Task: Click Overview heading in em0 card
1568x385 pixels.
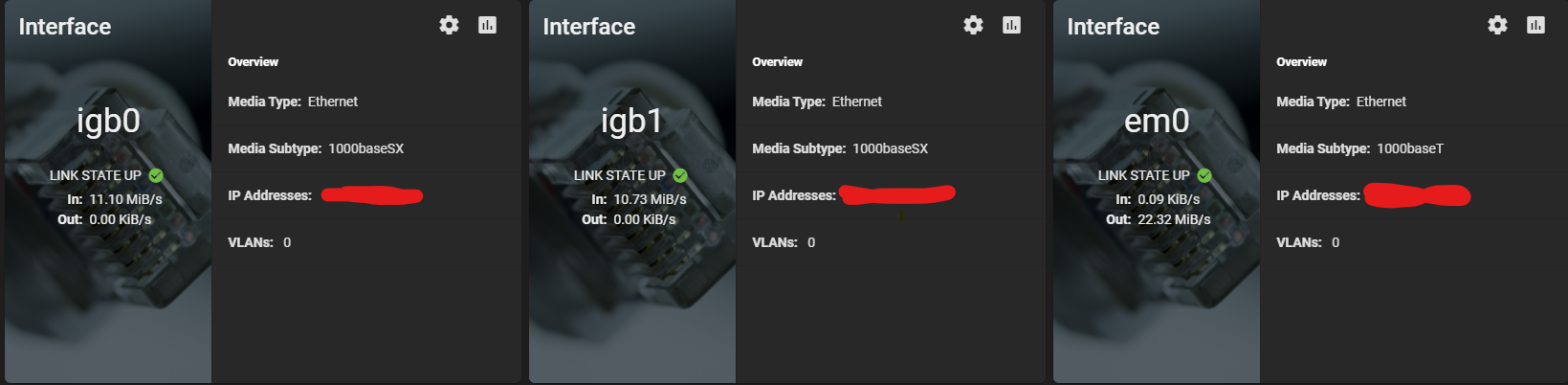Action: click(1301, 62)
